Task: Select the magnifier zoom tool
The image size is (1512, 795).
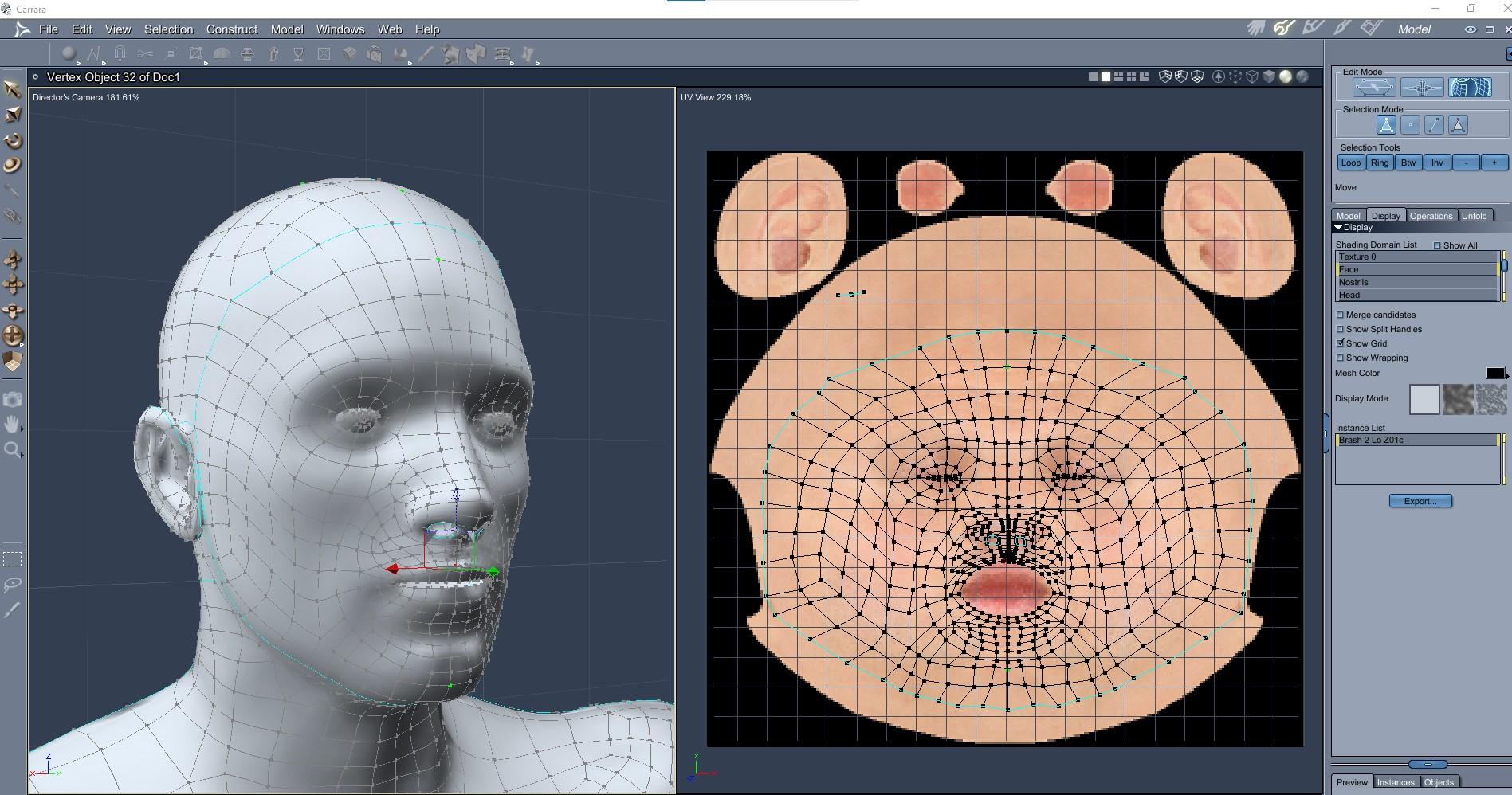Action: [x=12, y=450]
